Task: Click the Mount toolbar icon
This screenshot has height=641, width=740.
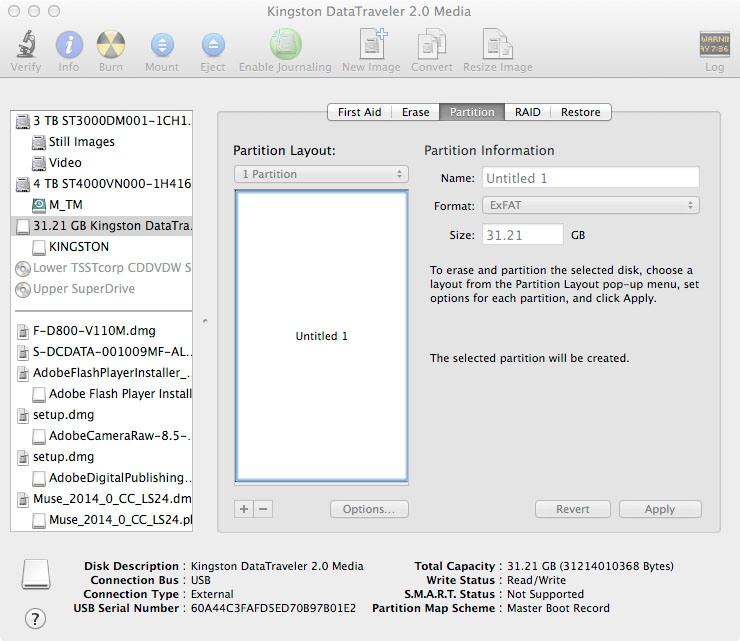Action: point(162,45)
